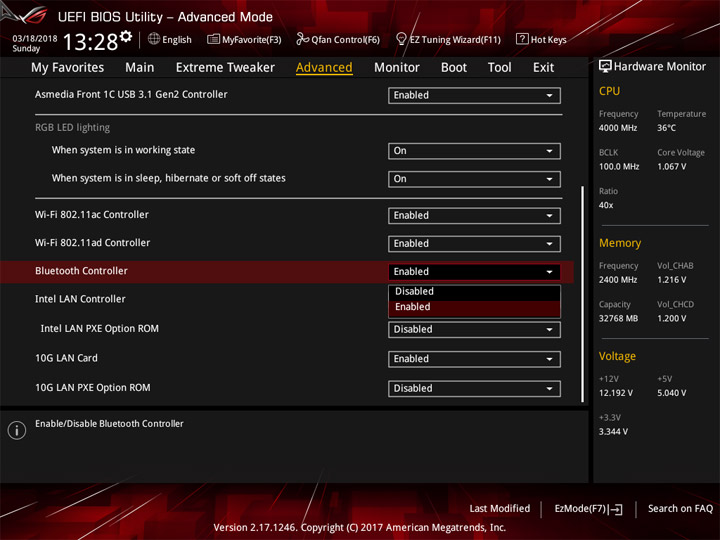This screenshot has height=540, width=720.
Task: Click the settings list vertical scrollbar
Action: point(583,294)
